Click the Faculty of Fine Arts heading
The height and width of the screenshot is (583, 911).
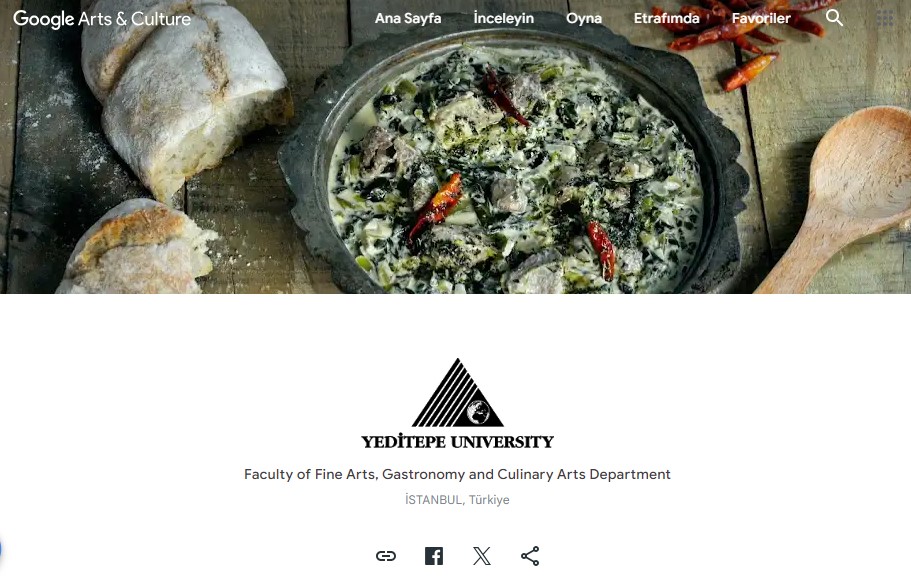coord(457,474)
